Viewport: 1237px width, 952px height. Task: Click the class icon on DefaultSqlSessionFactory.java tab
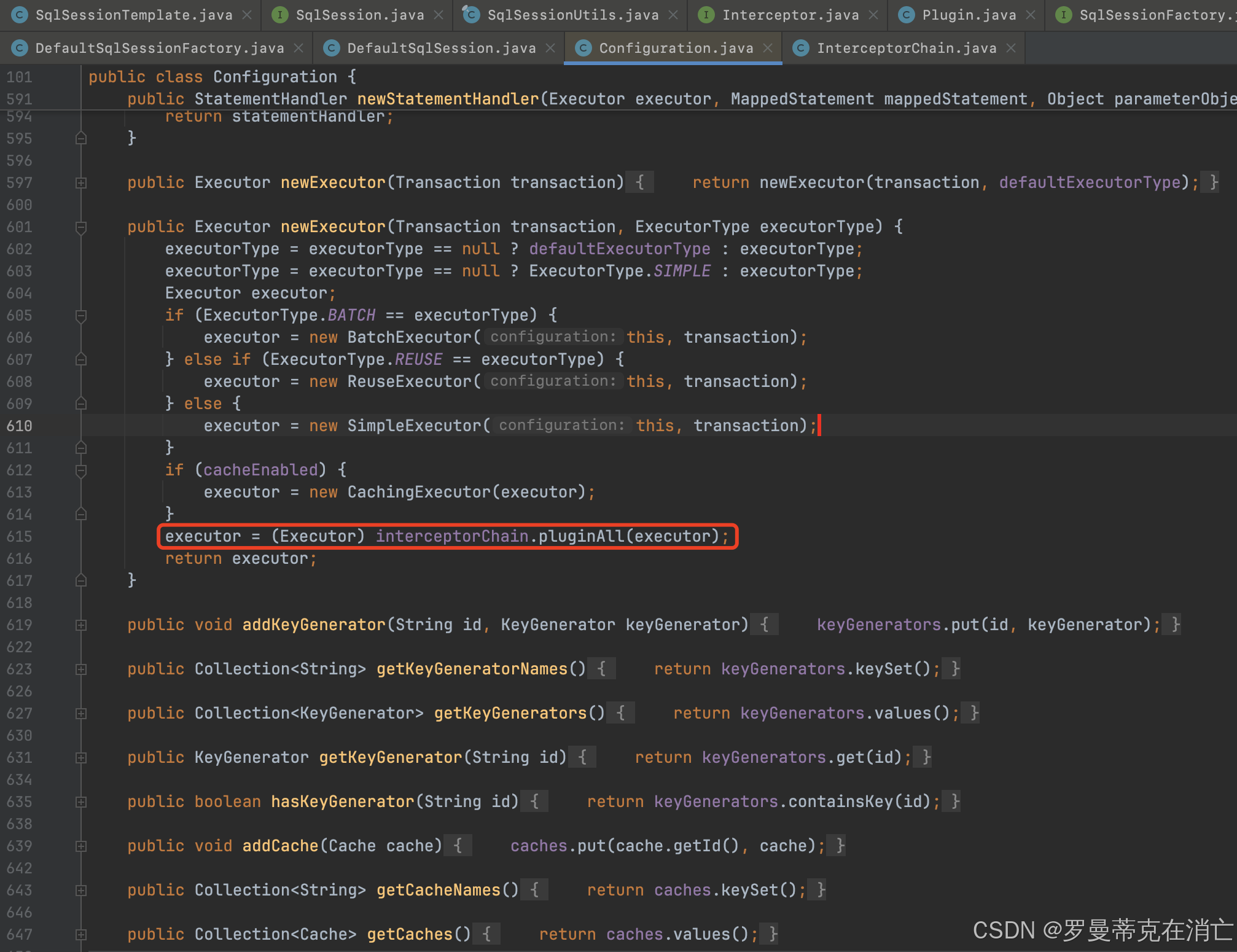(20, 48)
